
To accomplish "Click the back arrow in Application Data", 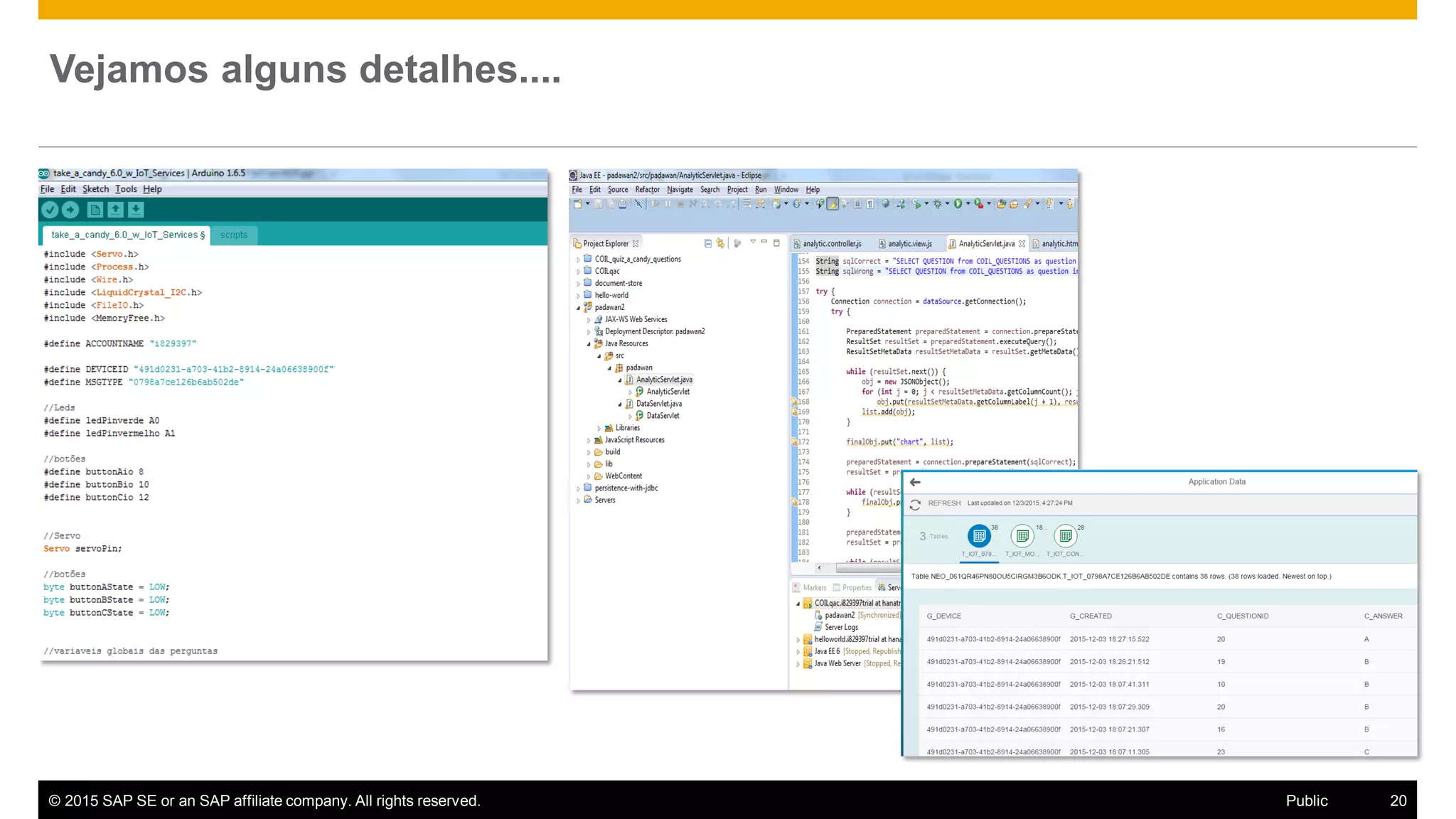I will tap(915, 482).
